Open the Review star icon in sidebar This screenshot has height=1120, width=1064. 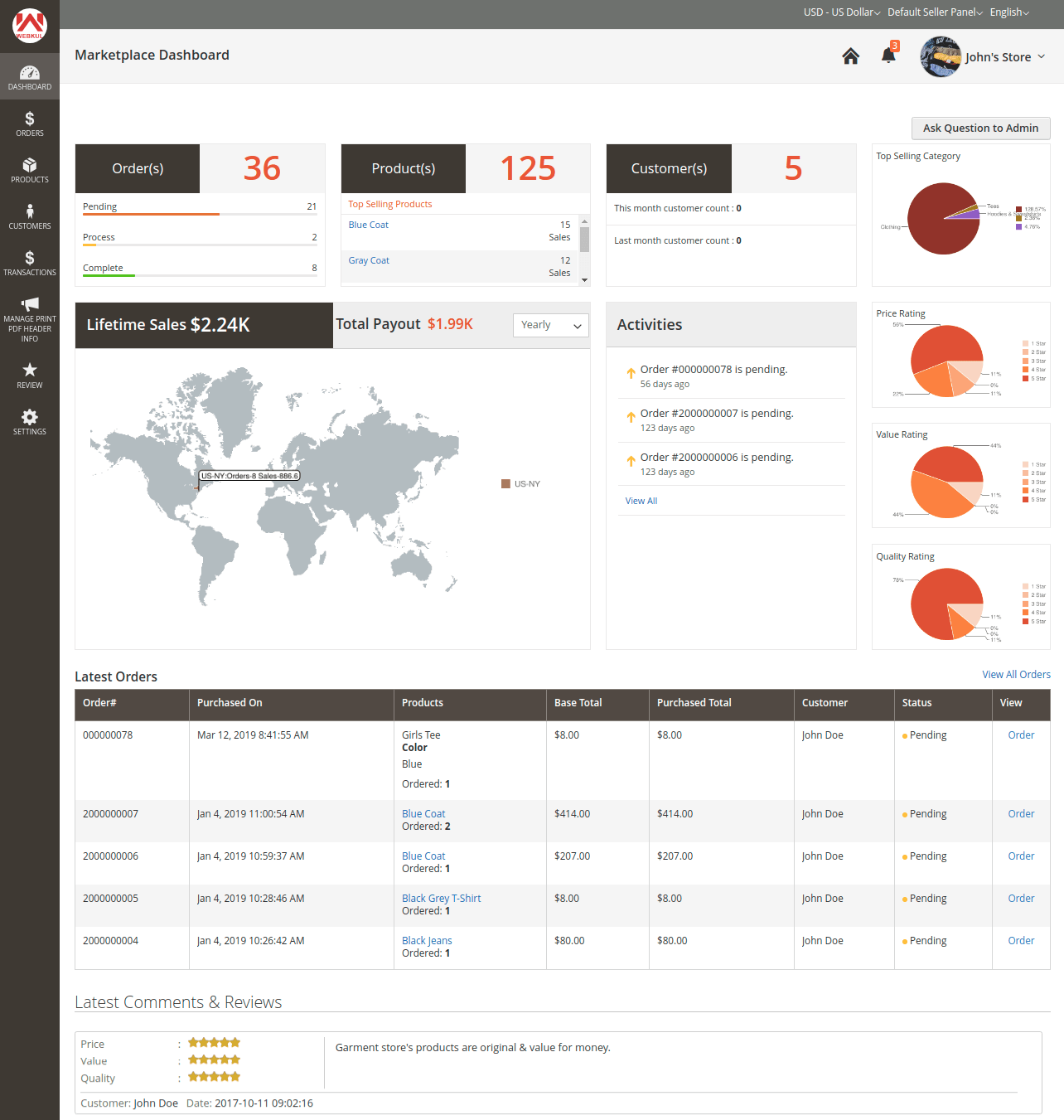pos(30,370)
